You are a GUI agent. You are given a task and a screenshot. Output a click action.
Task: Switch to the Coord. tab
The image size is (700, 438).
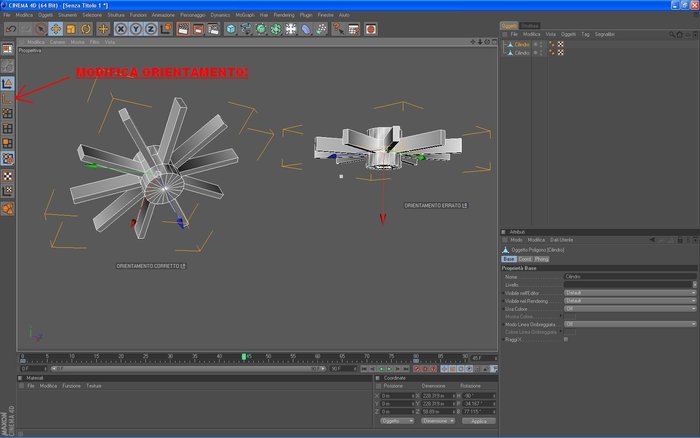[525, 259]
